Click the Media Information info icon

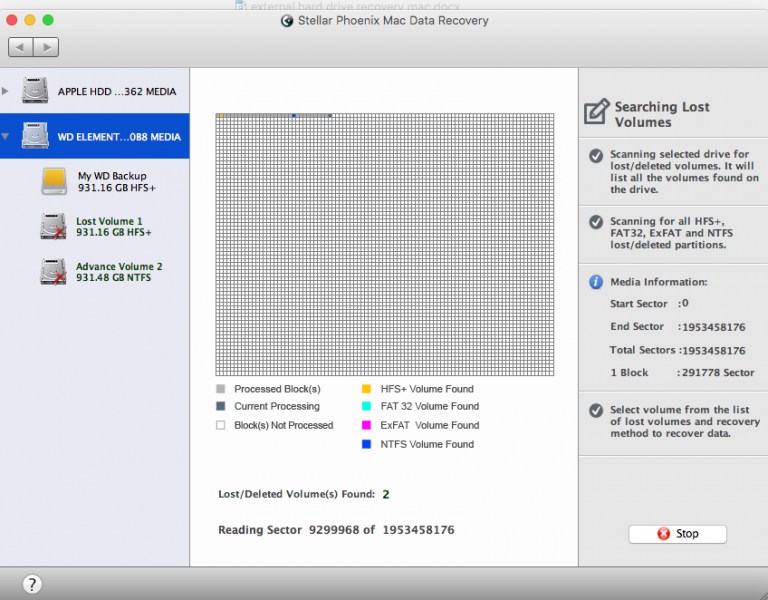click(x=596, y=282)
